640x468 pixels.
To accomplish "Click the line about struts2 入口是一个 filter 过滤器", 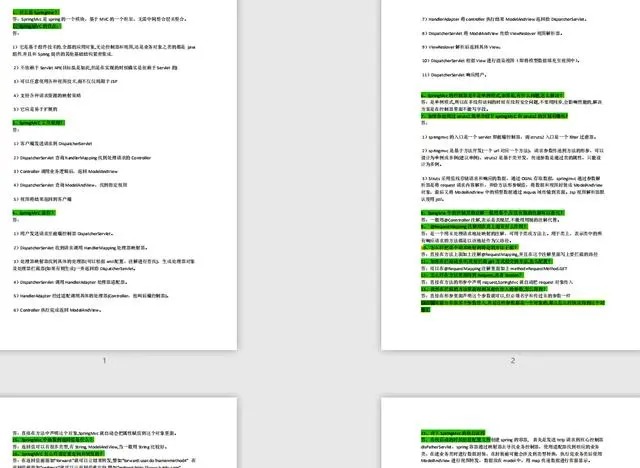I will (x=509, y=137).
